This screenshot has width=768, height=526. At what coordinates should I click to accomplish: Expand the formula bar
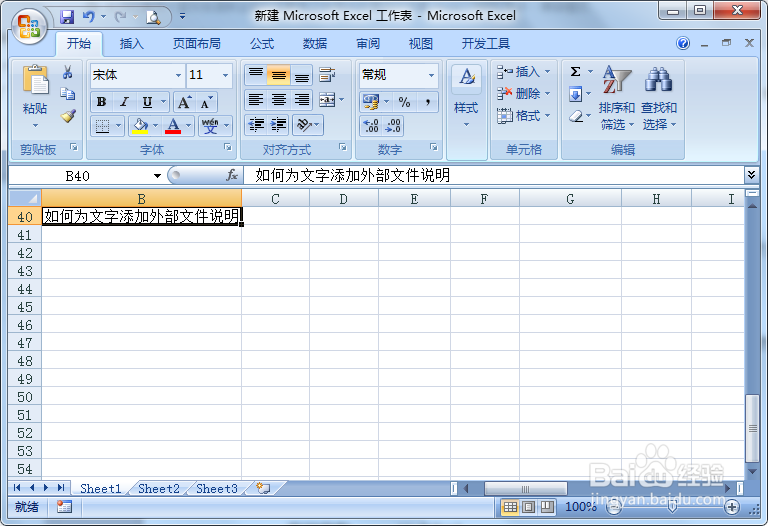point(751,174)
